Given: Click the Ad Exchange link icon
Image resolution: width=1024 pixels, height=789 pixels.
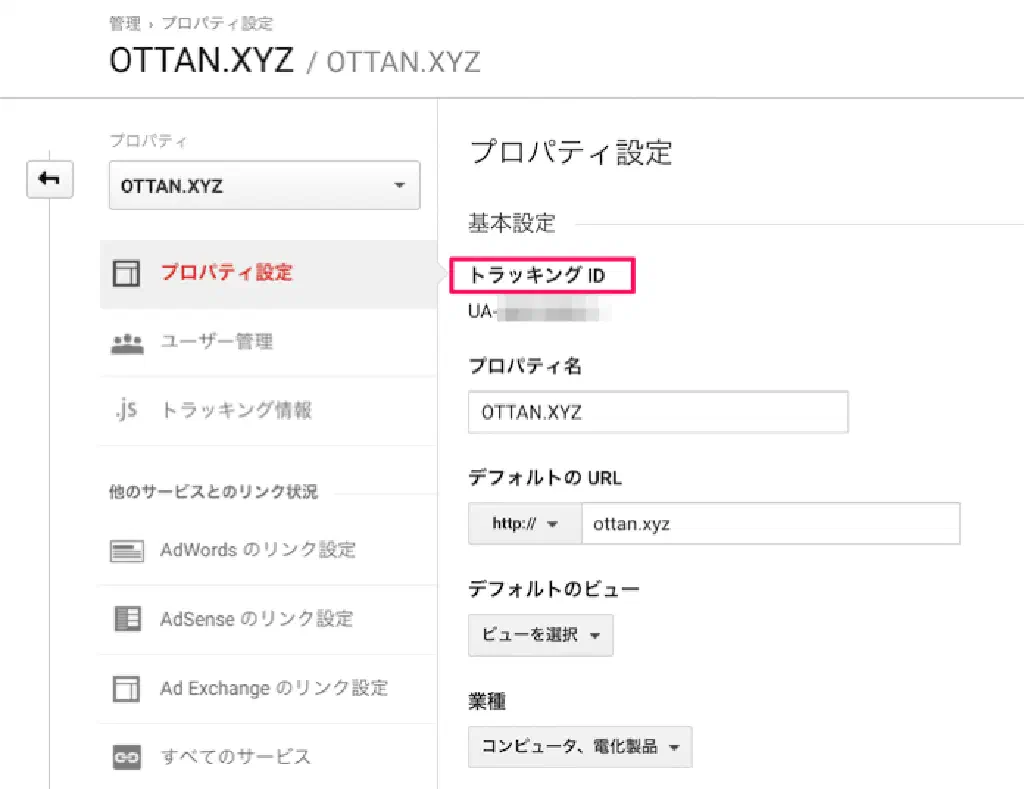Looking at the screenshot, I should 126,688.
